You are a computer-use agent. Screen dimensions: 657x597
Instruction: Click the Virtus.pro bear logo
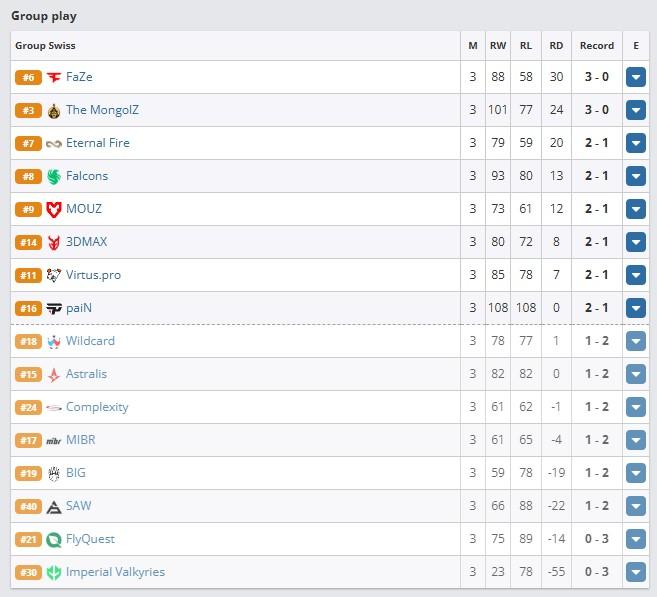point(54,275)
